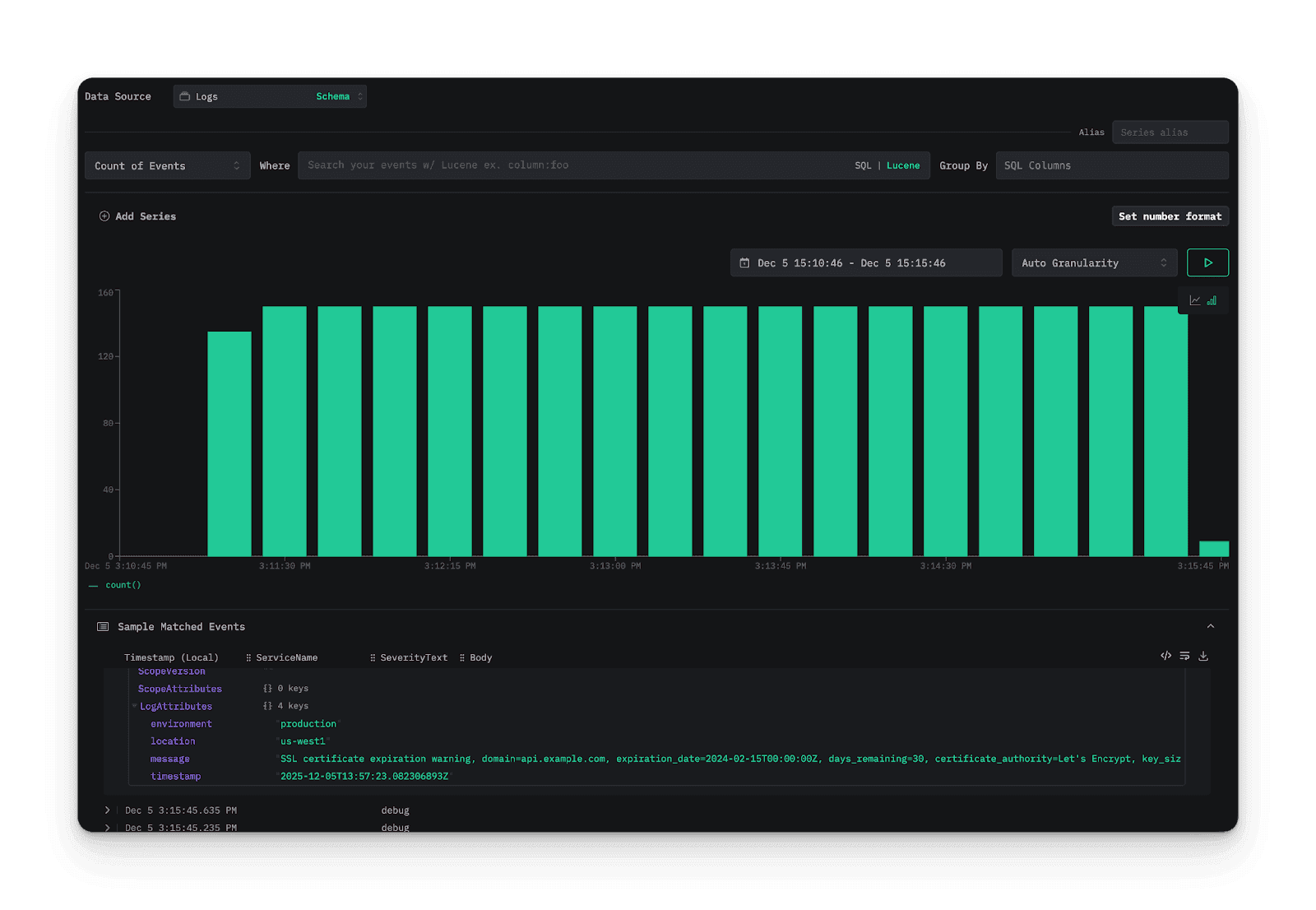The width and height of the screenshot is (1316, 910).
Task: Click the SeverityText column drag handle icon
Action: coord(373,657)
